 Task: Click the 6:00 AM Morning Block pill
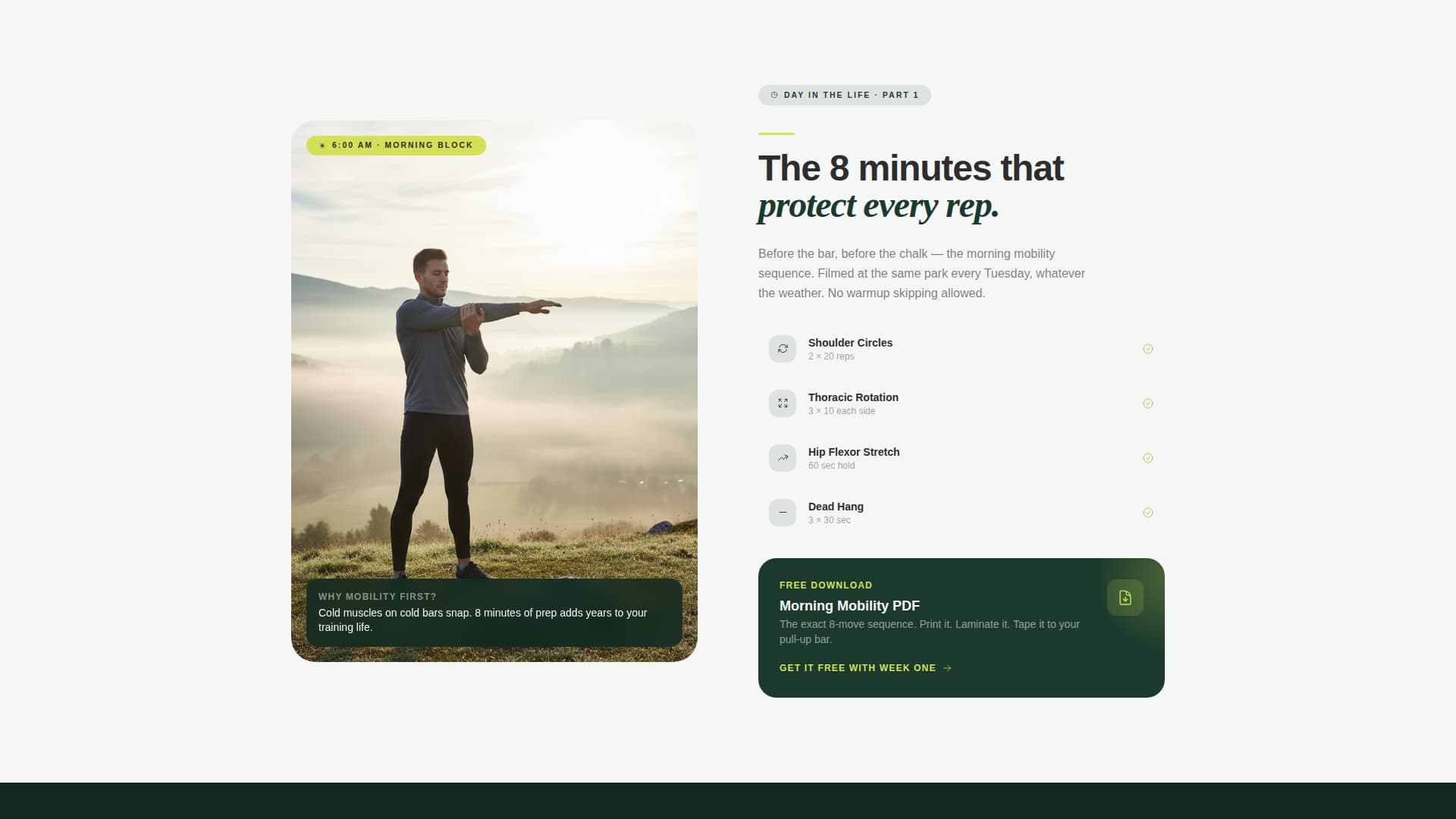[396, 145]
